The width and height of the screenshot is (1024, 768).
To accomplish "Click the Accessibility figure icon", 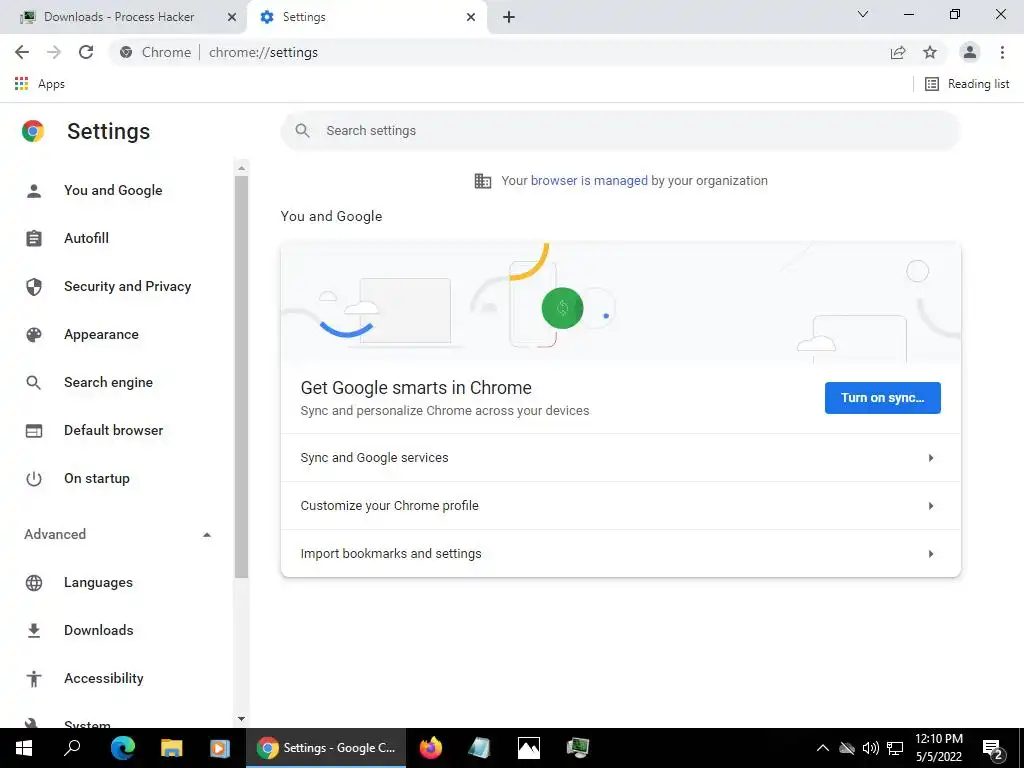I will pos(34,679).
